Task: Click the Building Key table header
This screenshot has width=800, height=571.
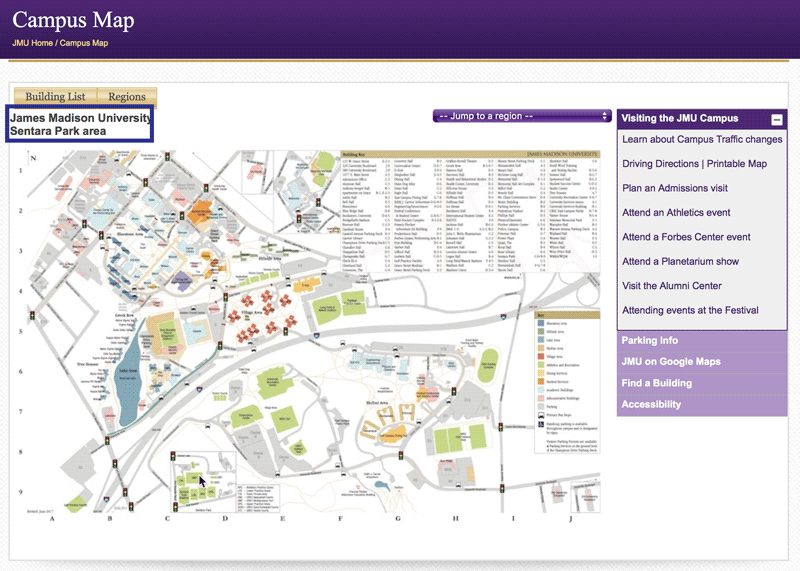Action: 353,155
